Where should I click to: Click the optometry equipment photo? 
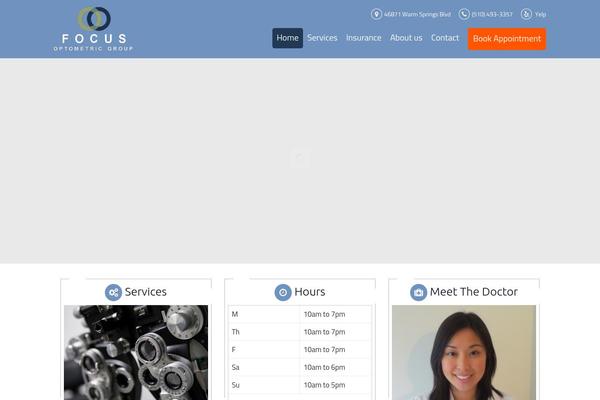tap(136, 353)
